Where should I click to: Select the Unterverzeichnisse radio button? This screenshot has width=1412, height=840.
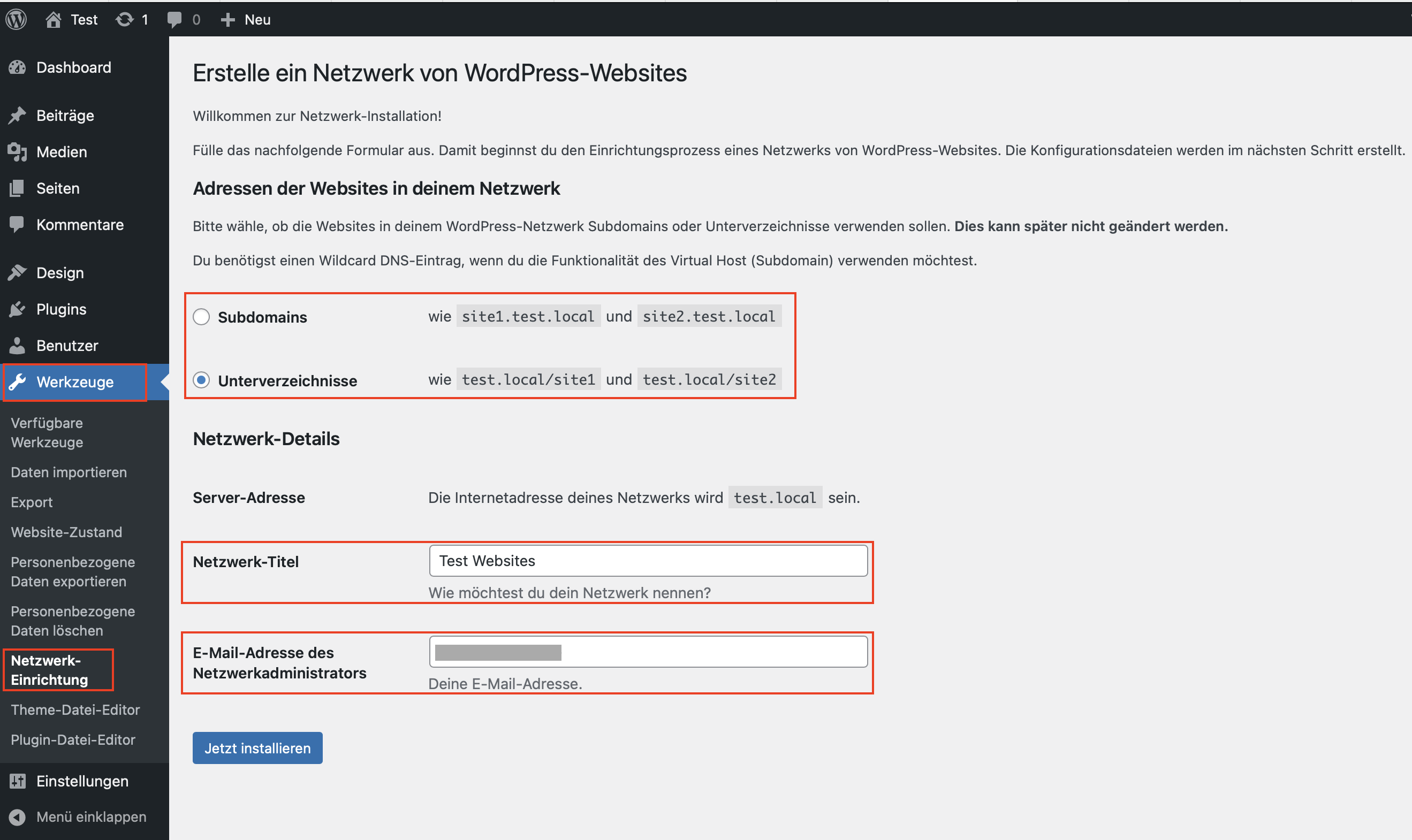tap(202, 380)
